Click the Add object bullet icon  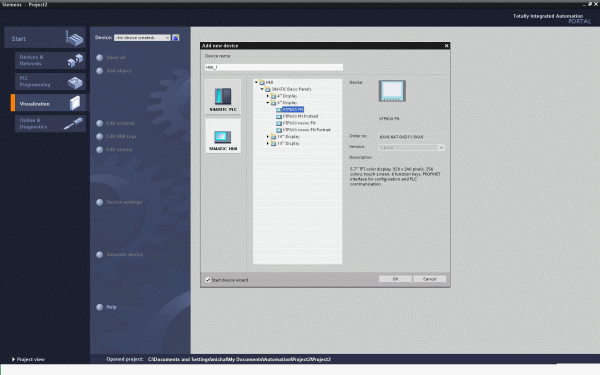(99, 71)
